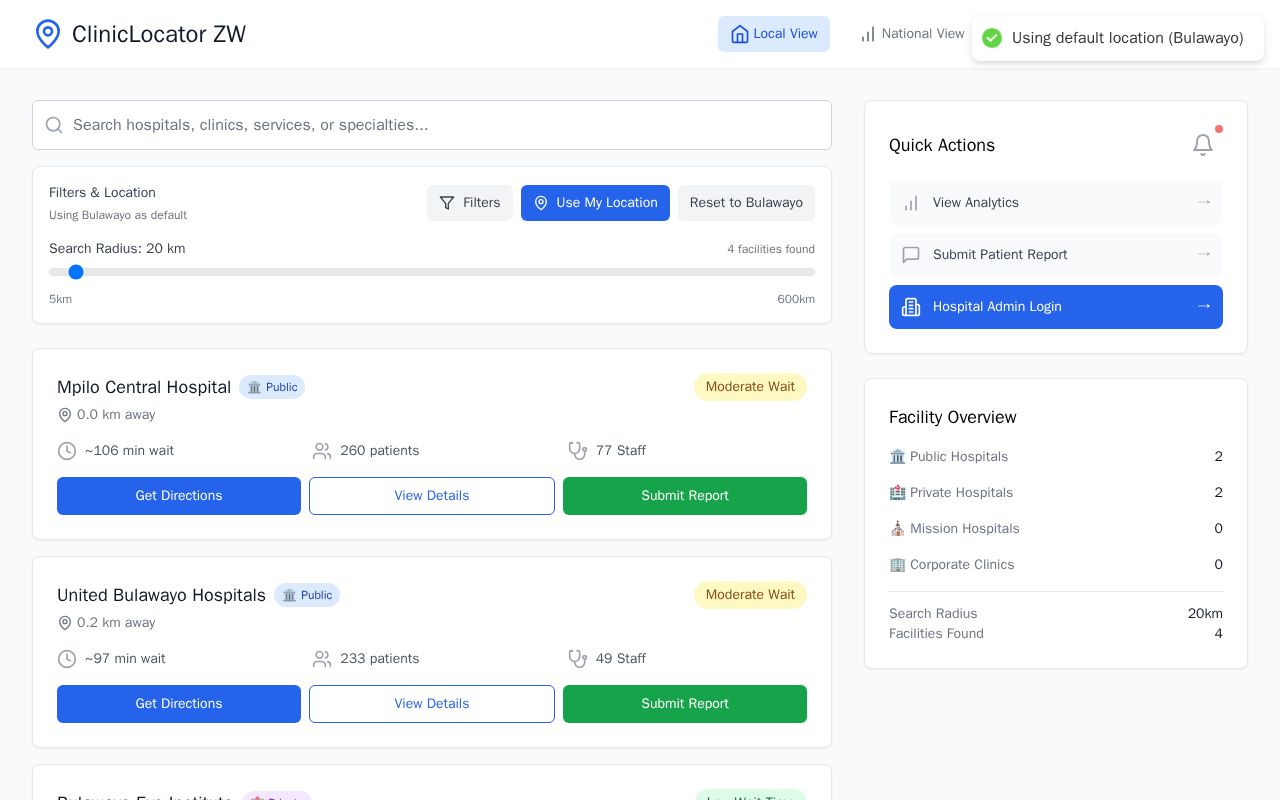The width and height of the screenshot is (1280, 800).
Task: Click the clock icon beside ~106 min wait
Action: 67,451
